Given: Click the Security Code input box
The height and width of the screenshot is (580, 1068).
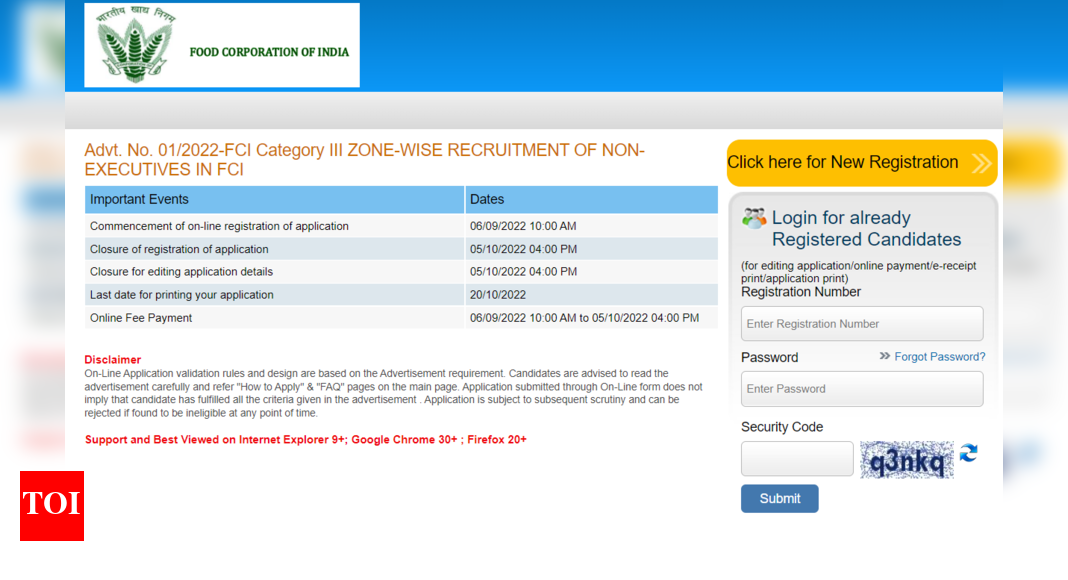Looking at the screenshot, I should tap(796, 458).
